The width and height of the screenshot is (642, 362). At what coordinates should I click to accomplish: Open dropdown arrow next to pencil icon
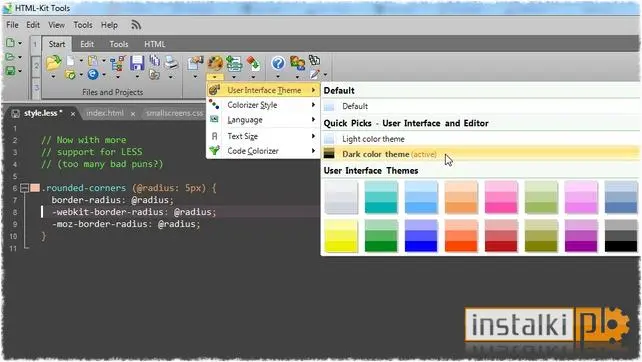(x=325, y=75)
